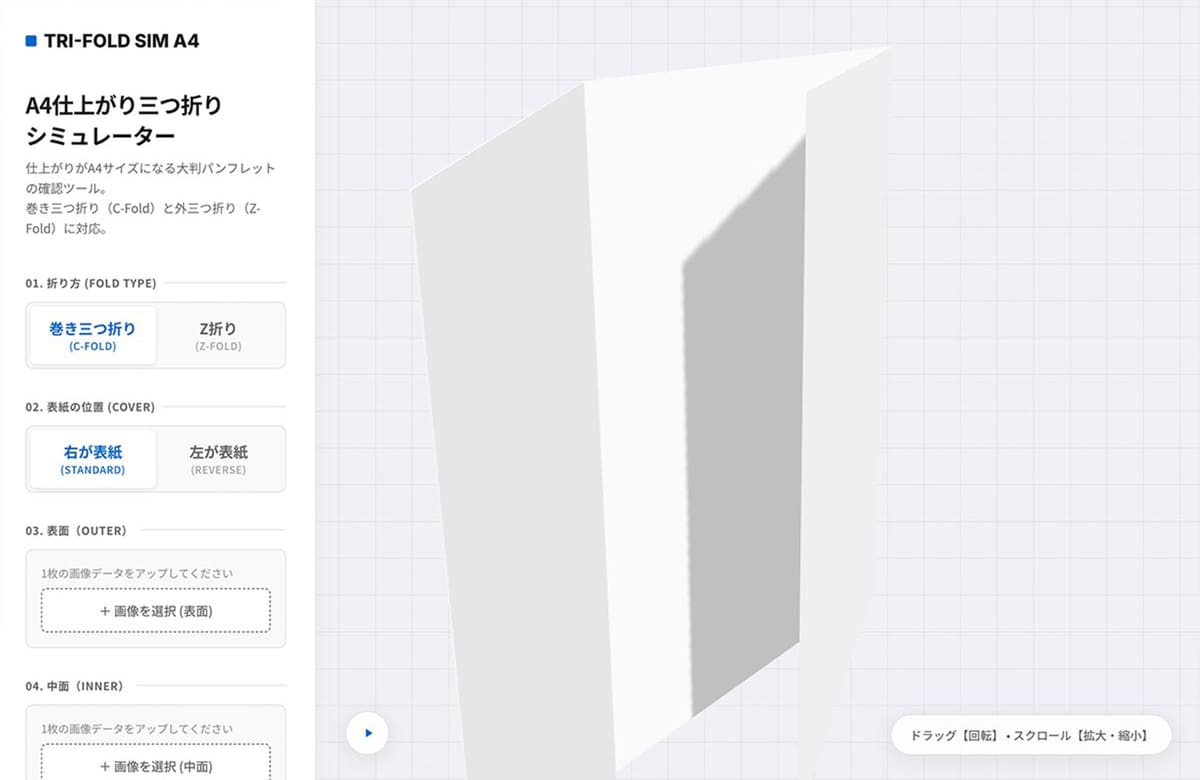Select the 巻き三つ折り (C-FOLD) option
Screen dimensions: 1200x780
tap(93, 336)
